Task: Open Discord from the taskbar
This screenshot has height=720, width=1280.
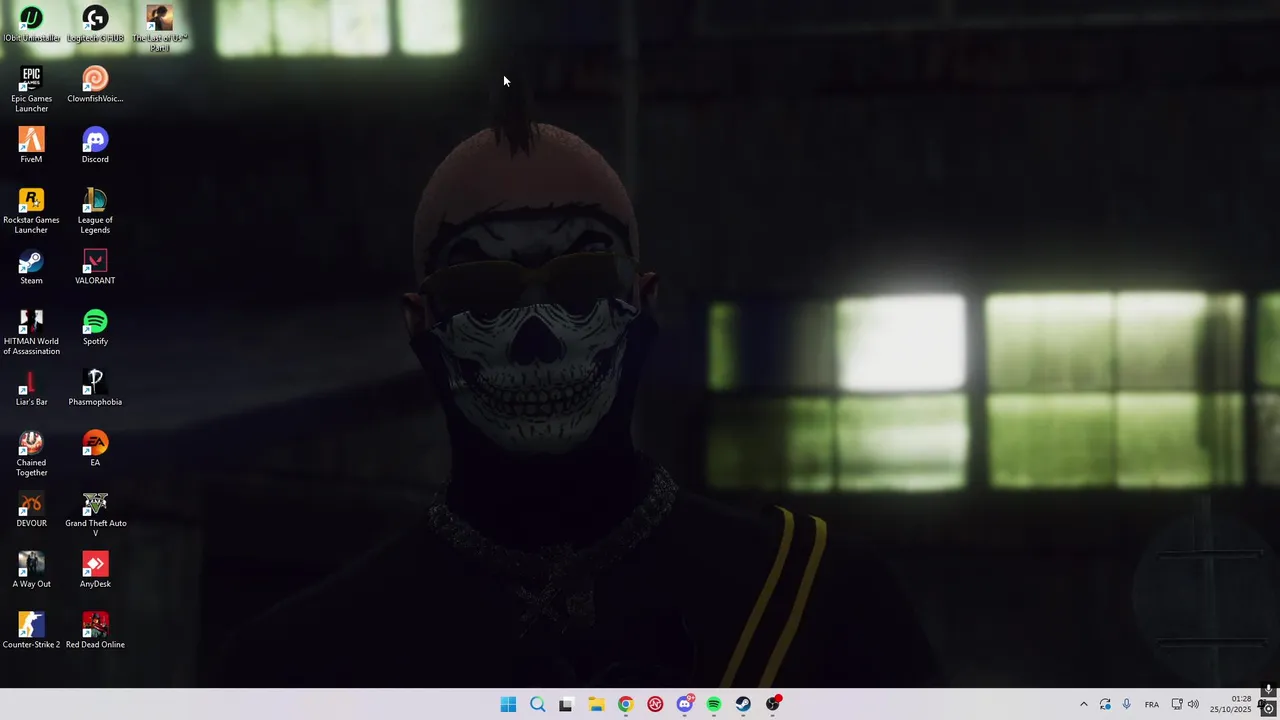Action: point(685,704)
